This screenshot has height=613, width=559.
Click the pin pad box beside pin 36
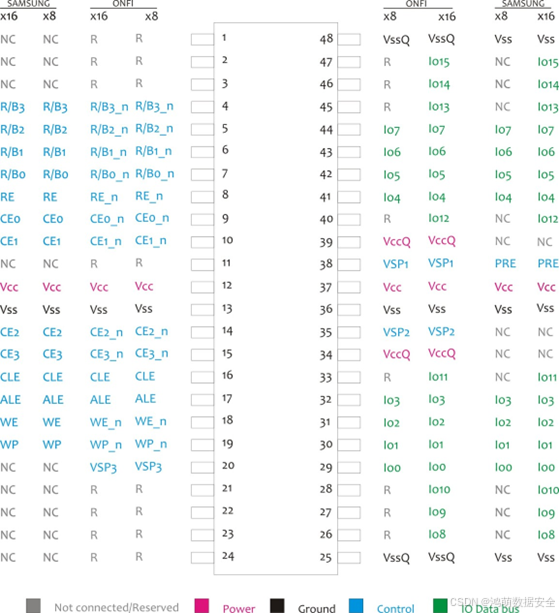pyautogui.click(x=349, y=310)
